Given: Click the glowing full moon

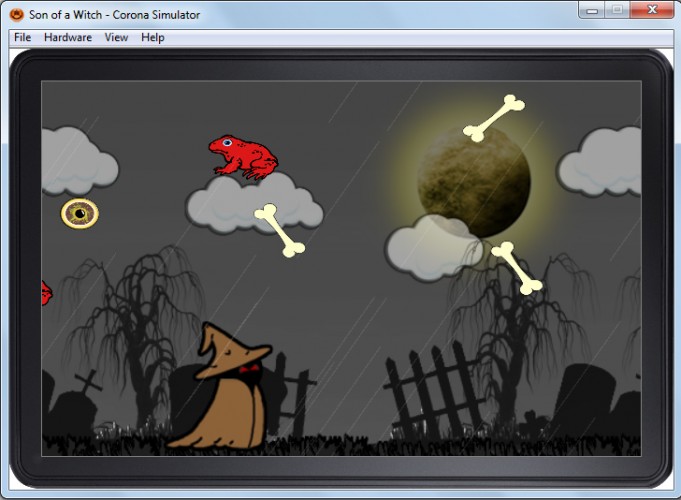Looking at the screenshot, I should click(x=474, y=182).
